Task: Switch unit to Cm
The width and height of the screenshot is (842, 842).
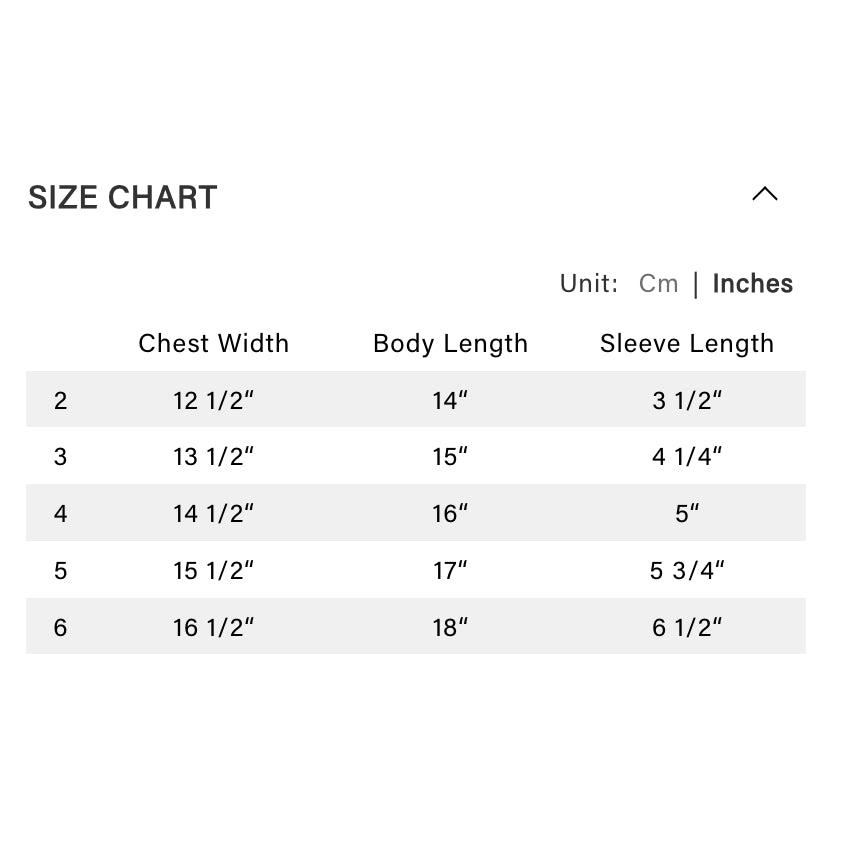Action: 658,284
